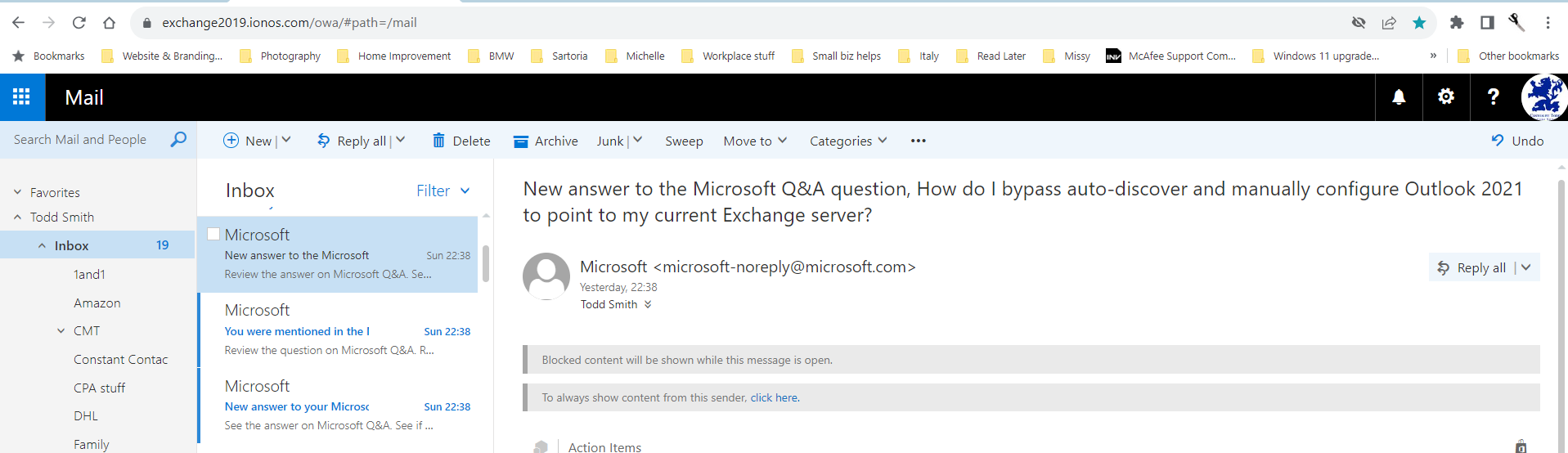Open McAfee Support Community bookmark
1568x453 pixels.
coord(1170,56)
